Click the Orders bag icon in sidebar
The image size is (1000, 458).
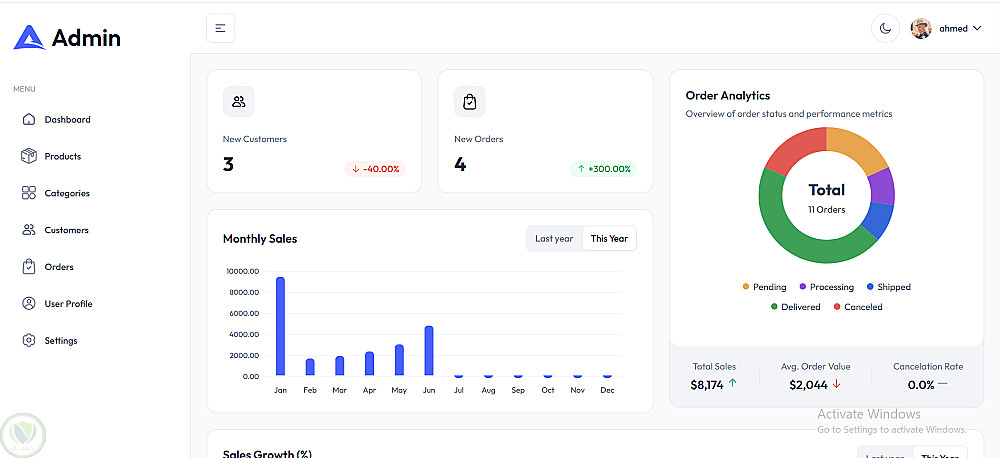(x=29, y=267)
